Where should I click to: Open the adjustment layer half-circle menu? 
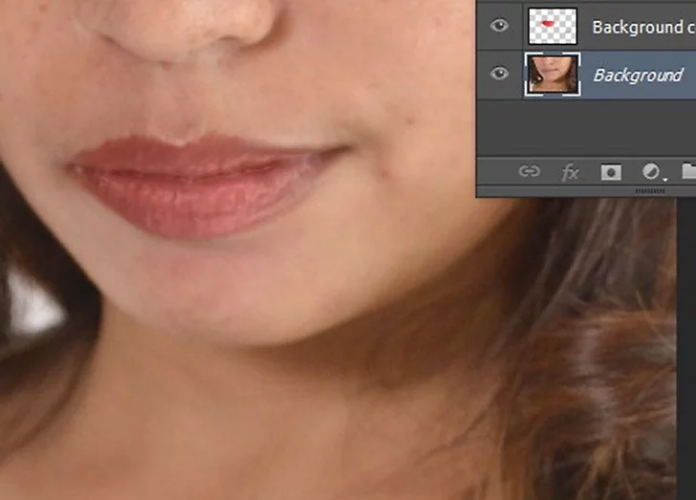(x=652, y=172)
